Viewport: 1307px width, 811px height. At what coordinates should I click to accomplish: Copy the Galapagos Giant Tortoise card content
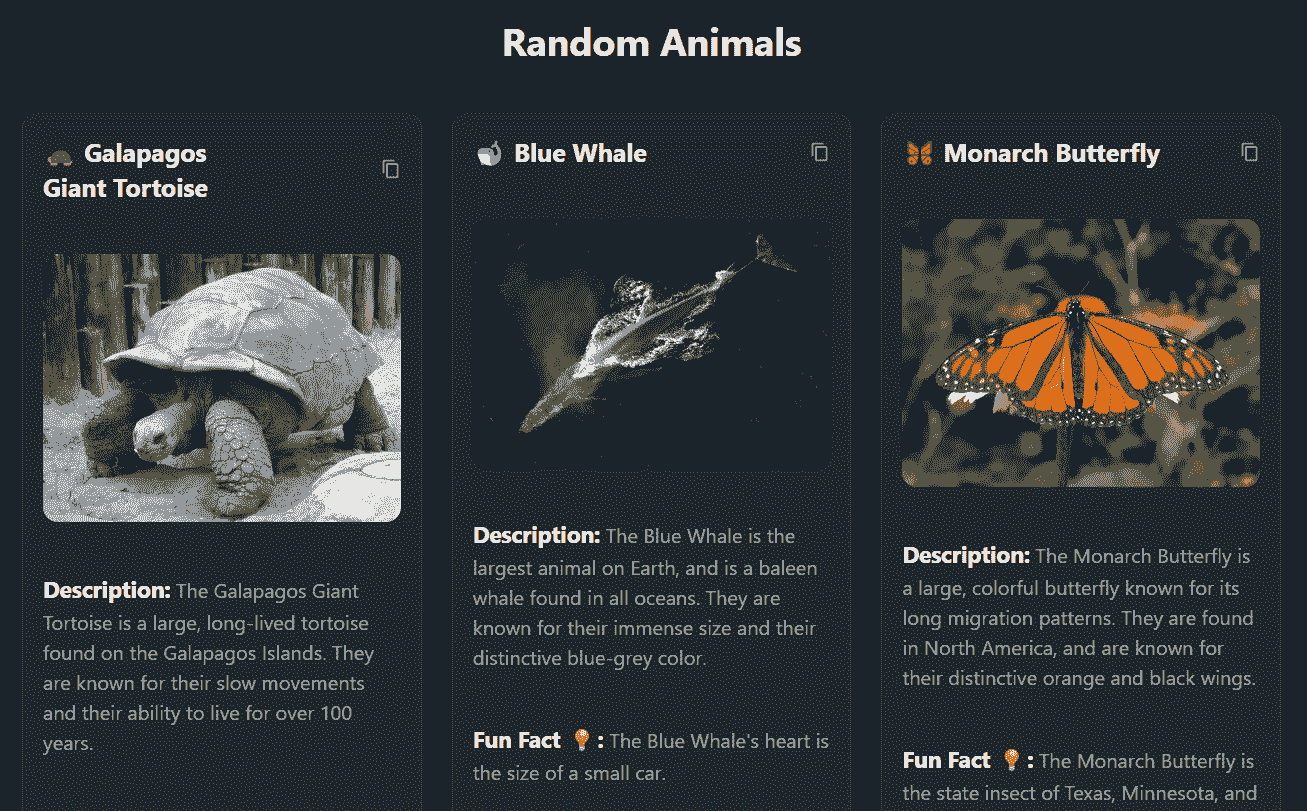click(390, 169)
